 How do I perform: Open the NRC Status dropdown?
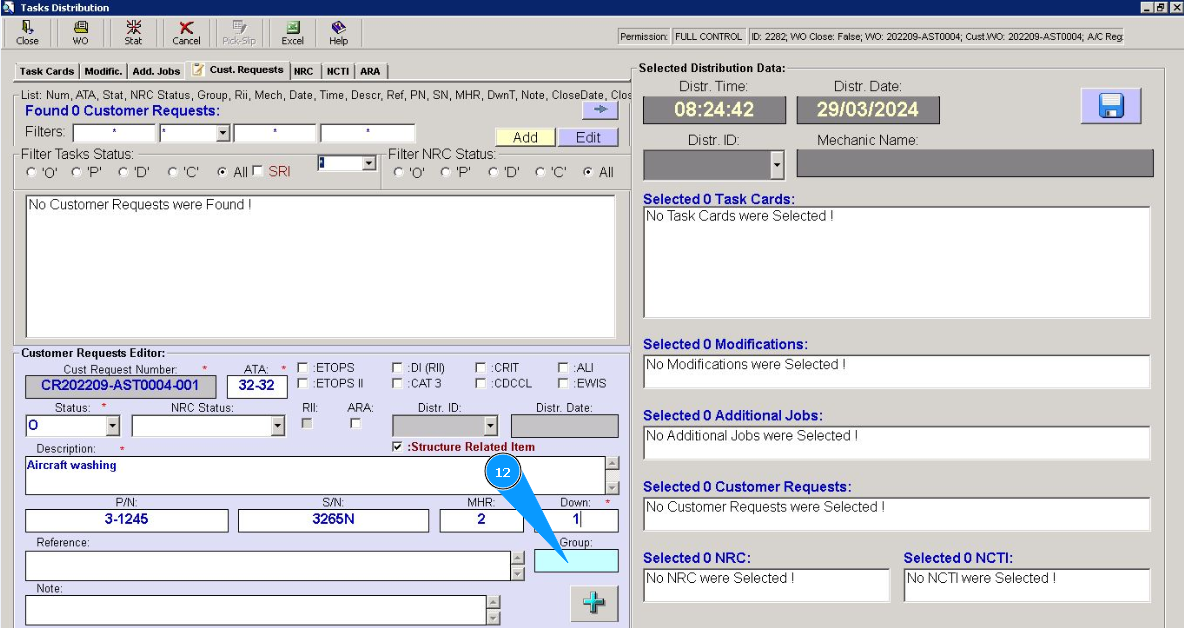(277, 426)
